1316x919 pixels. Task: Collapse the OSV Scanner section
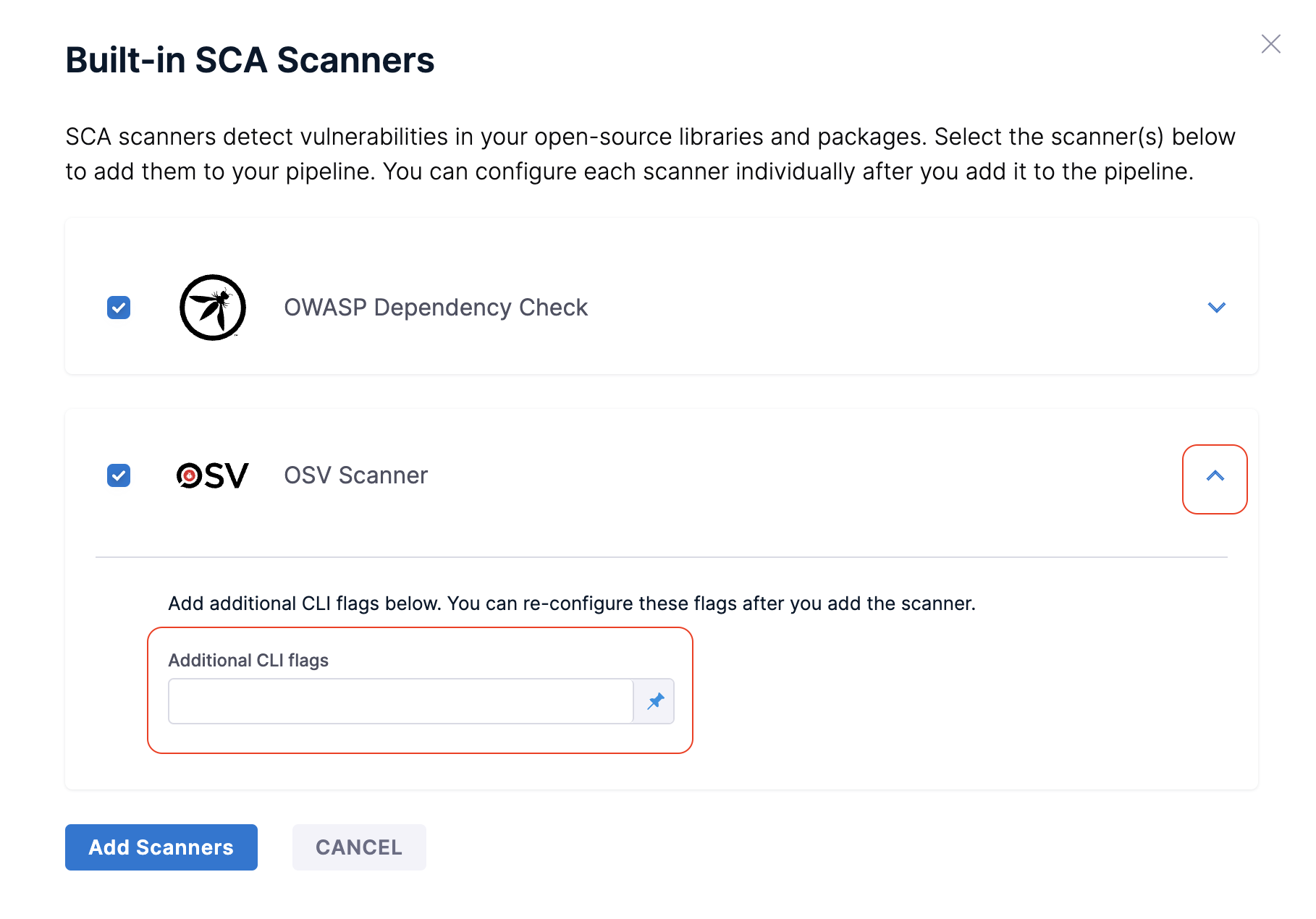tap(1215, 476)
